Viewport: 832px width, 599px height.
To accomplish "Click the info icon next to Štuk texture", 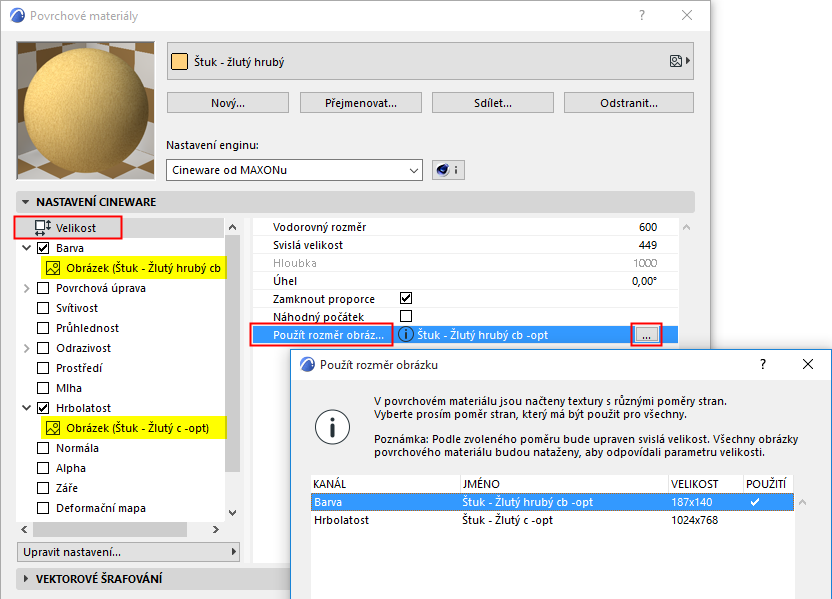I will coord(406,335).
